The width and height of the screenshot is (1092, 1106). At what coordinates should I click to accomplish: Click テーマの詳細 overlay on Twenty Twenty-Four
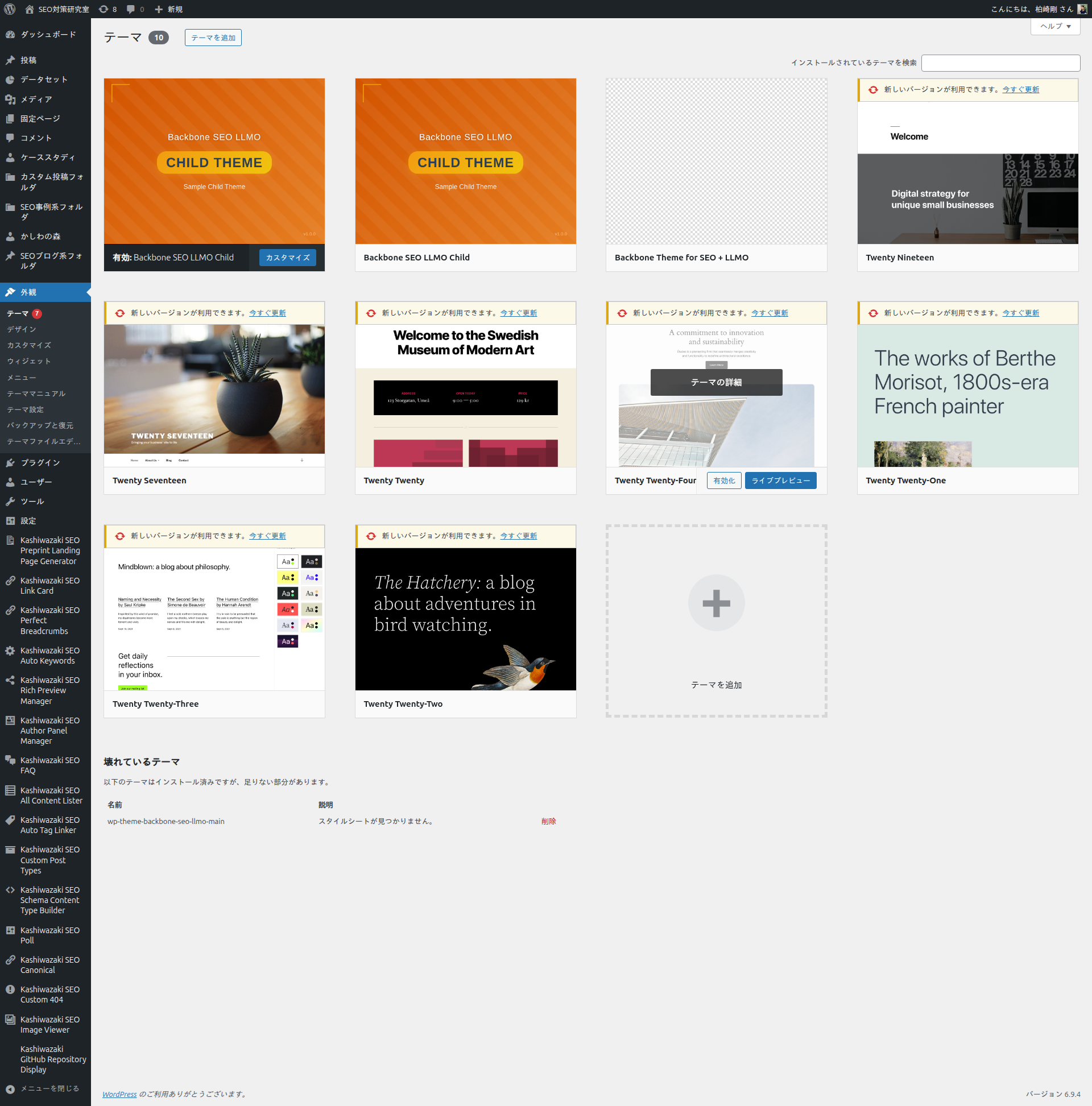[717, 382]
